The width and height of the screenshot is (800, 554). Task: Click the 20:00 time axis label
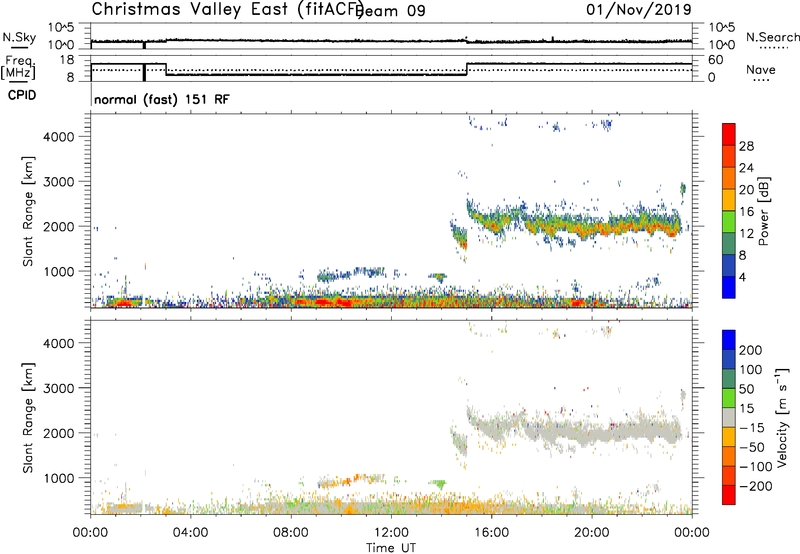[592, 533]
